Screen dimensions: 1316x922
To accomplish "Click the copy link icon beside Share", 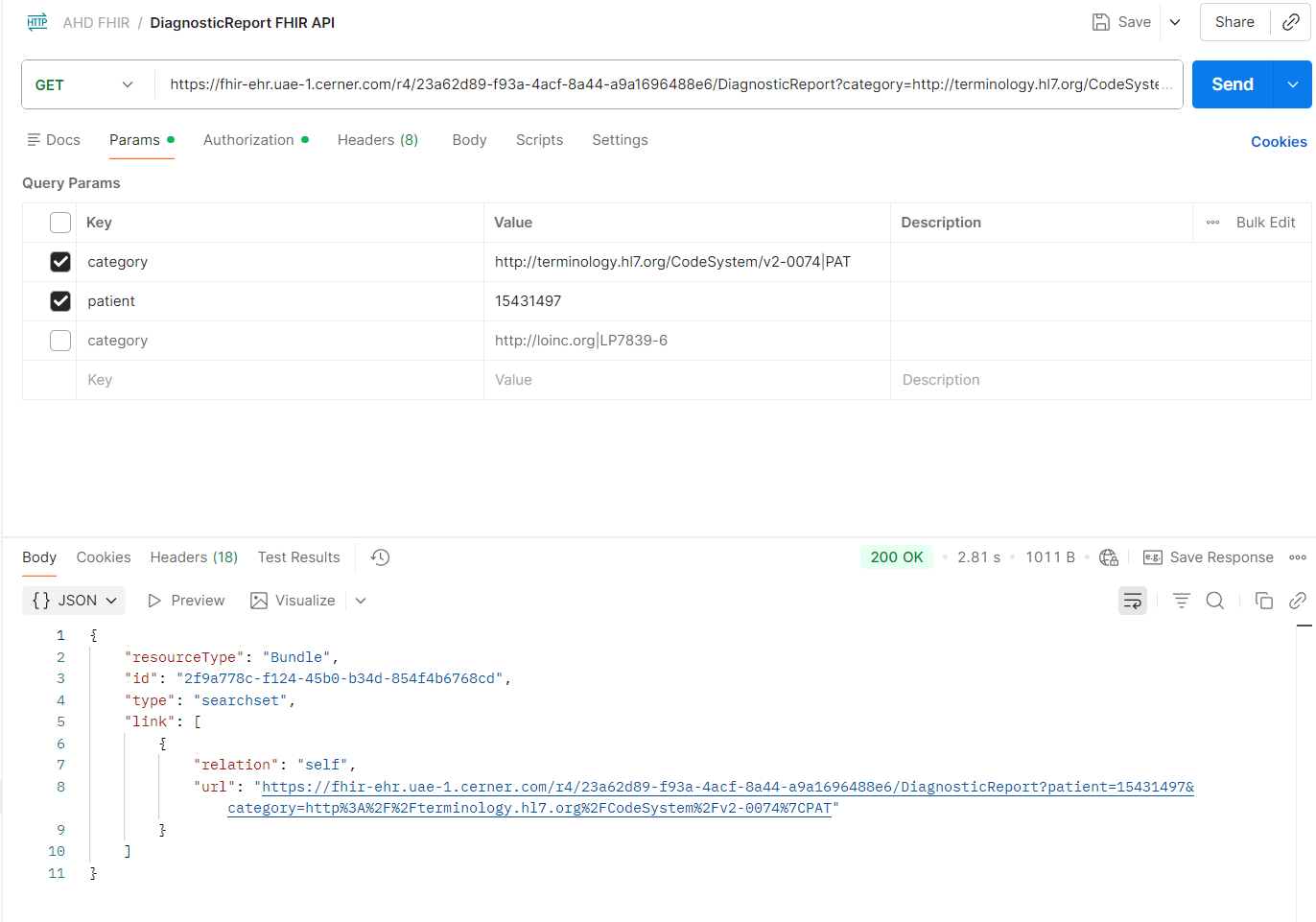I will pyautogui.click(x=1291, y=22).
